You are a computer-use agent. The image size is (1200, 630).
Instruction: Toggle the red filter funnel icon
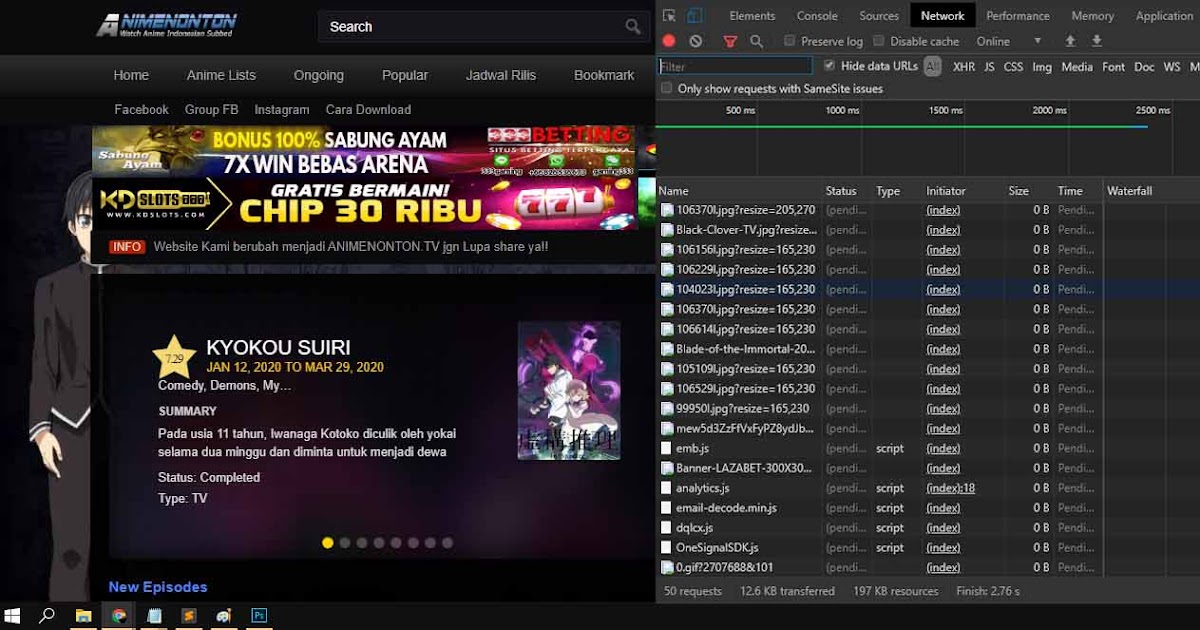coord(730,41)
